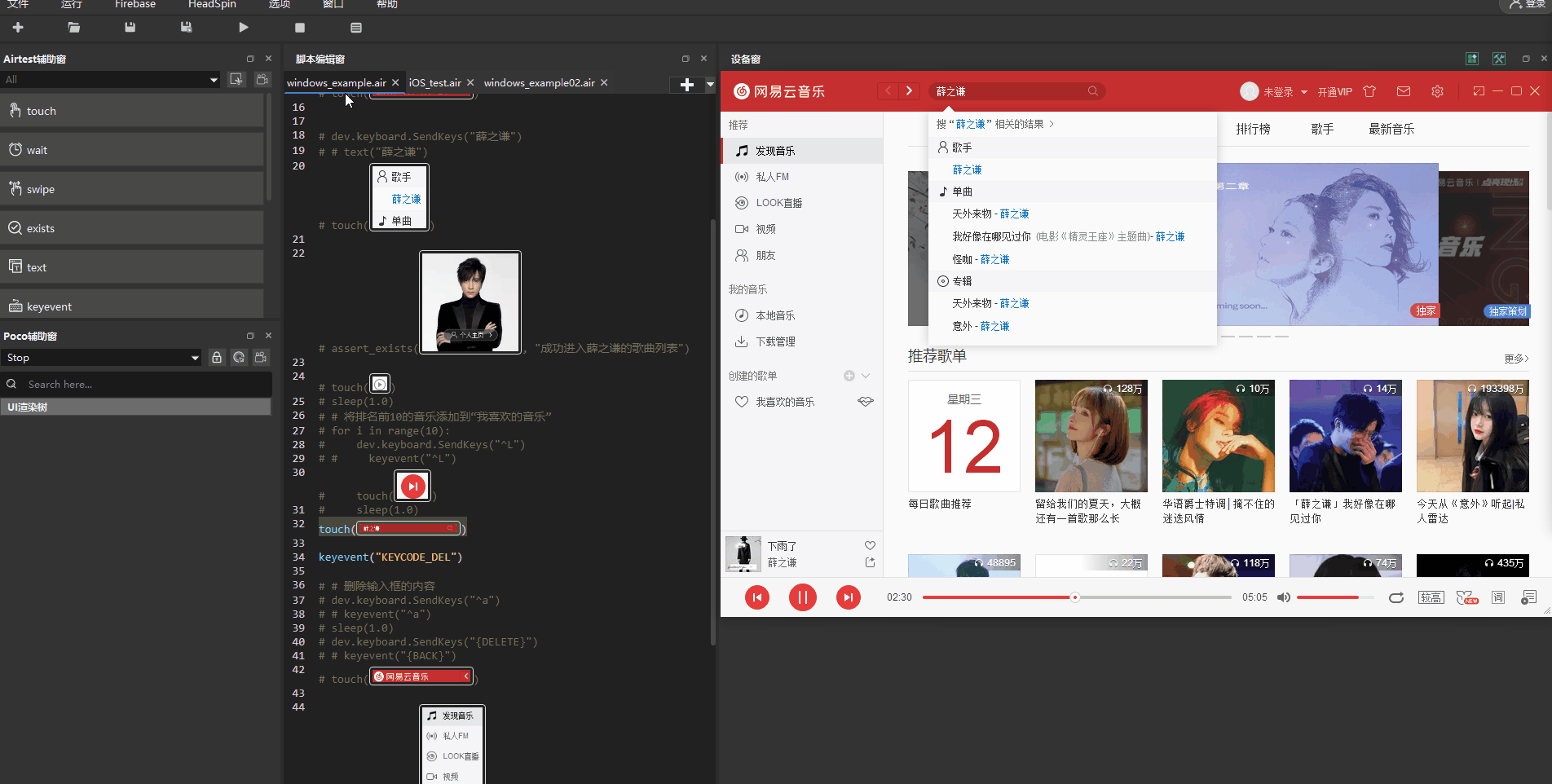Click the lock icon in Poco assistant
Image resolution: width=1552 pixels, height=784 pixels.
pos(217,358)
